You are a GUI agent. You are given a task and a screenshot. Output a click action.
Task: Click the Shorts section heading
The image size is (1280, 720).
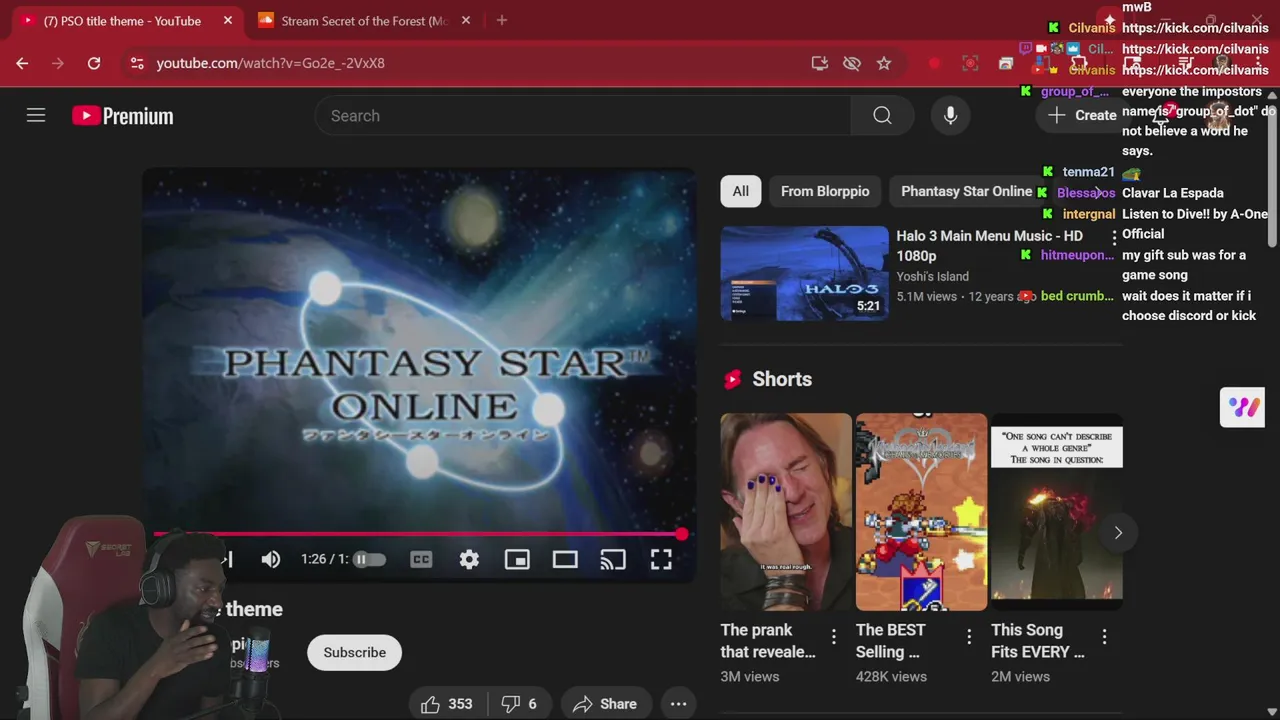782,379
